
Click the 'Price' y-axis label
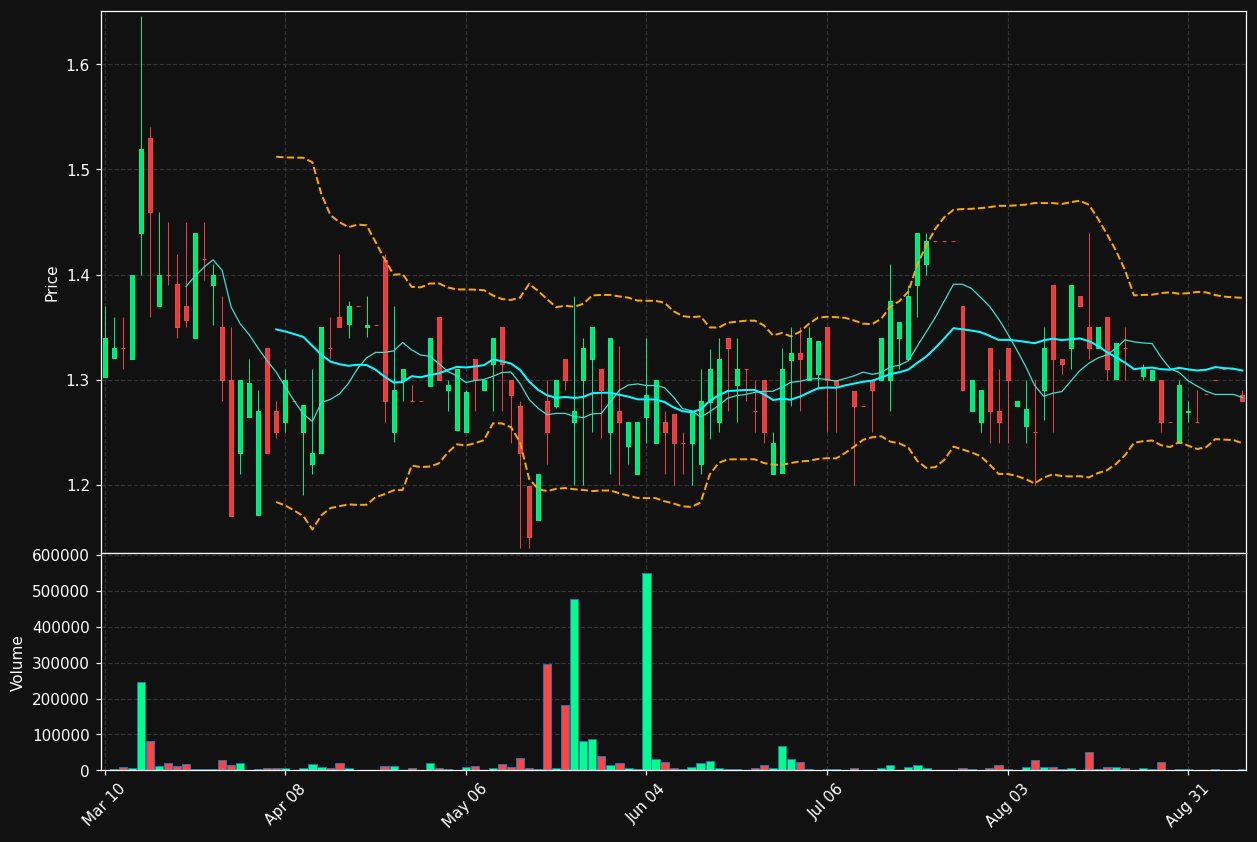pyautogui.click(x=52, y=283)
